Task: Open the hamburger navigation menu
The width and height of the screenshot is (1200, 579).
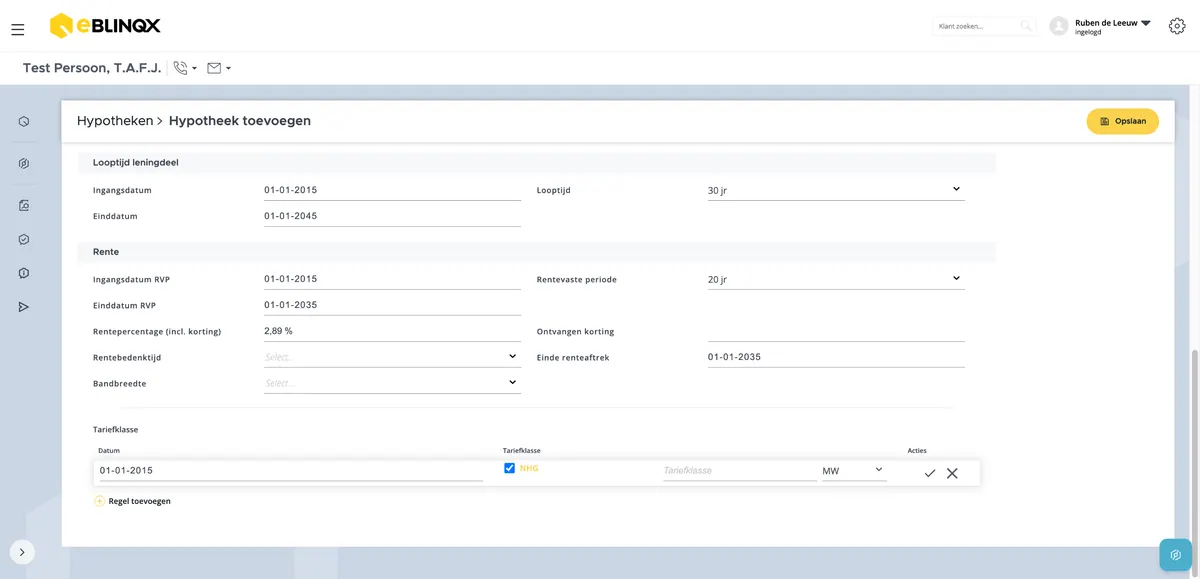Action: [17, 29]
